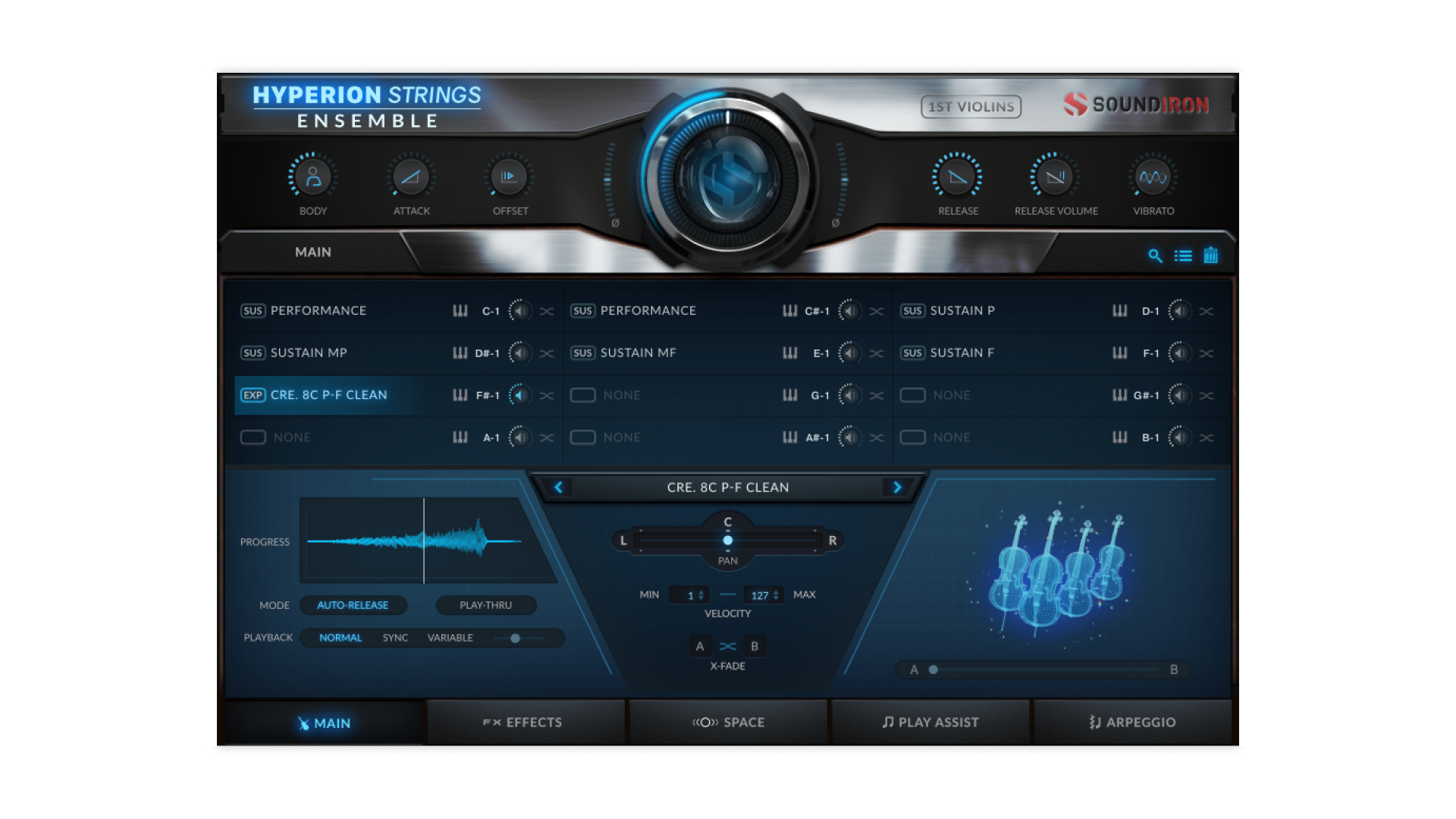Click the Body knob

(312, 177)
